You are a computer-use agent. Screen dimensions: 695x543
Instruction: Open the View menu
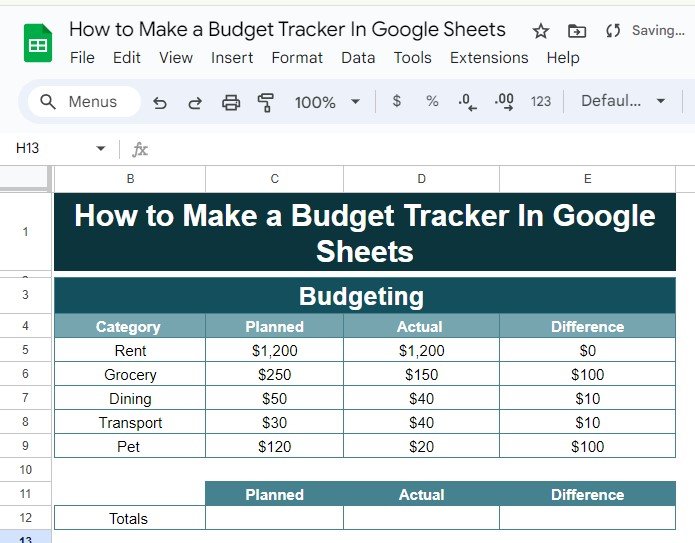tap(176, 58)
